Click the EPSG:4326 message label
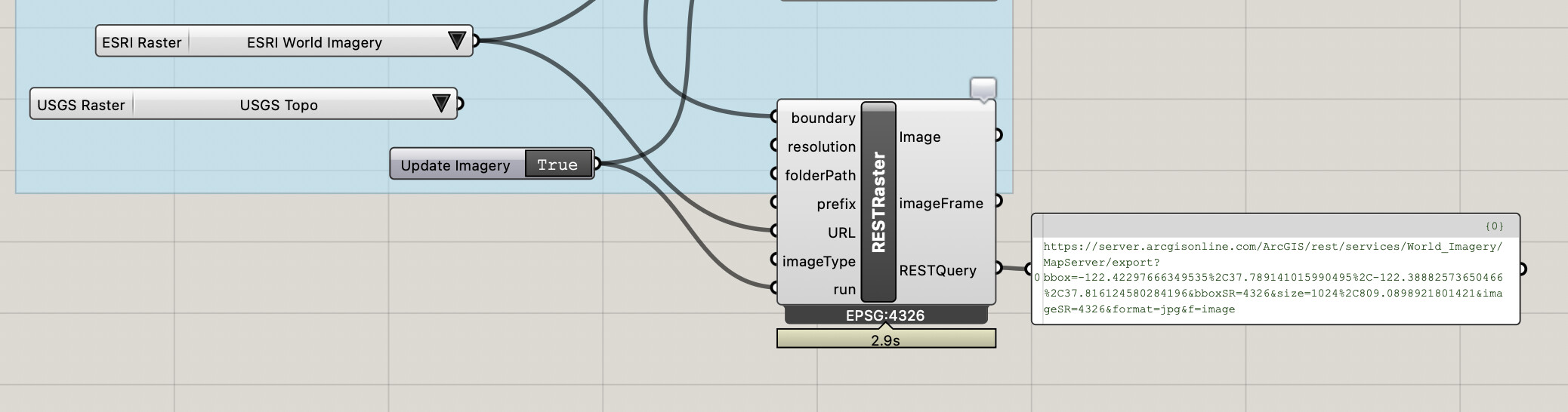The height and width of the screenshot is (412, 1568). (885, 315)
